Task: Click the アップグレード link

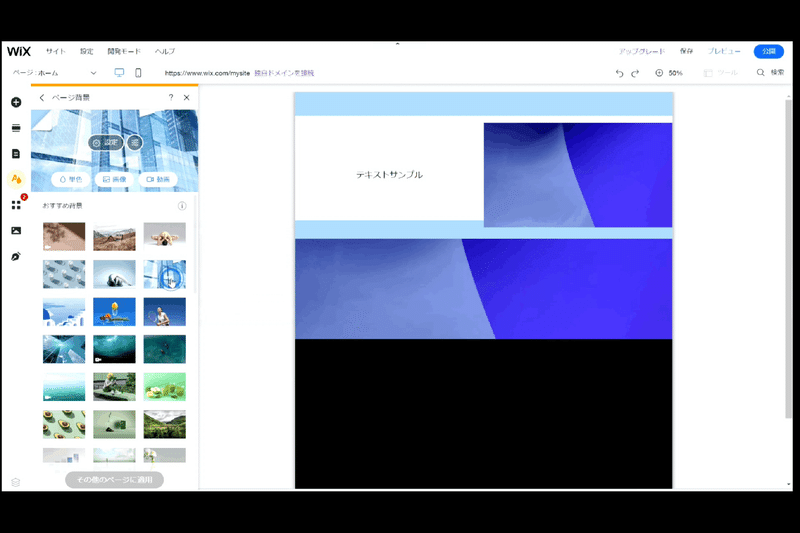Action: (642, 51)
